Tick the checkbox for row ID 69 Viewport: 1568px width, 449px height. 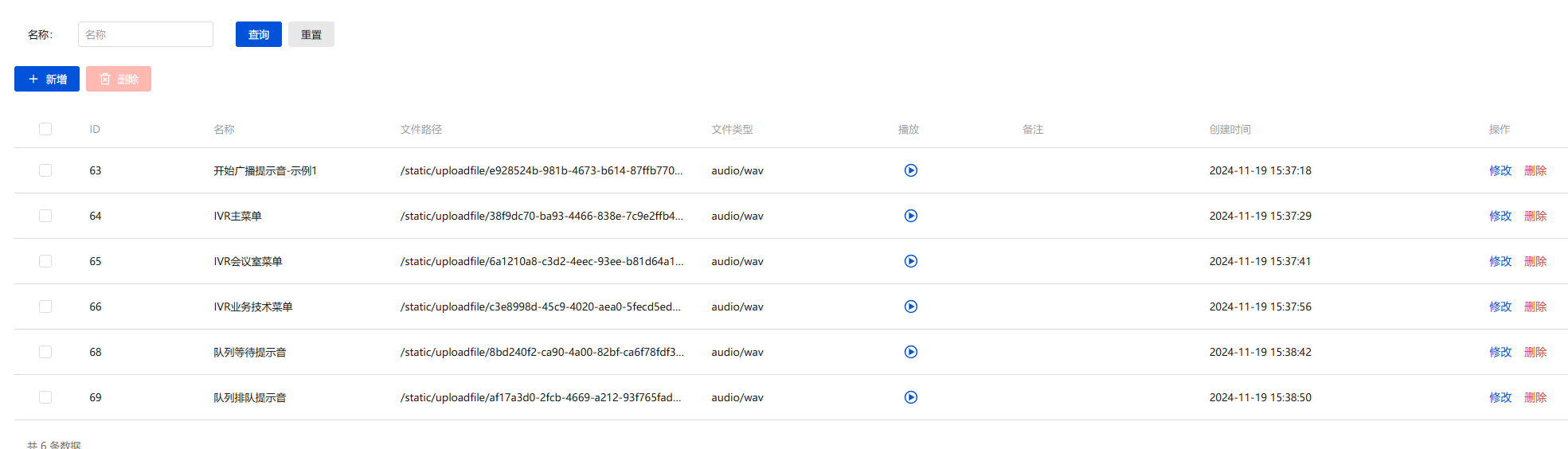[x=45, y=397]
